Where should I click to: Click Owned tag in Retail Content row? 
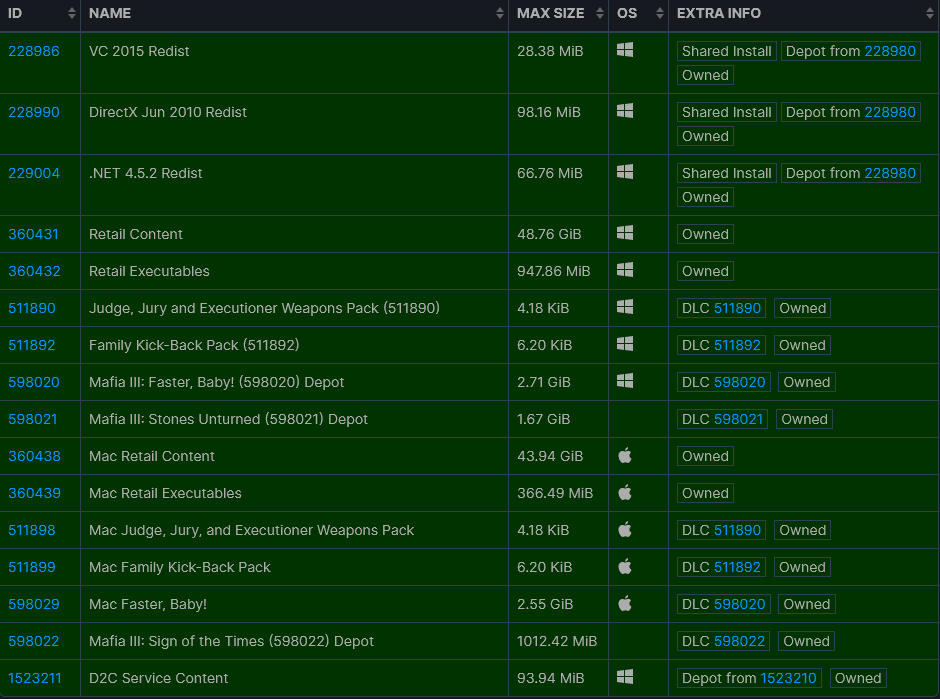(x=705, y=234)
